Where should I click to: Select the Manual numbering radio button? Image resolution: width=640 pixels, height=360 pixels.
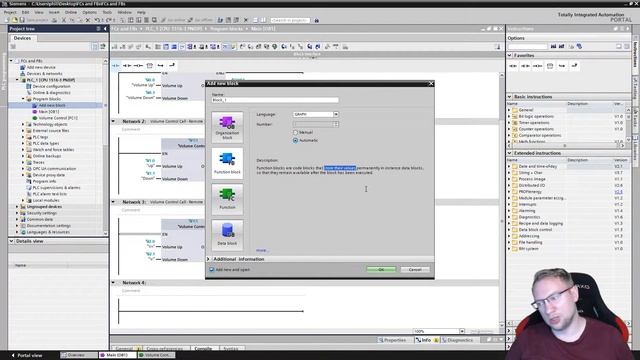pyautogui.click(x=296, y=133)
